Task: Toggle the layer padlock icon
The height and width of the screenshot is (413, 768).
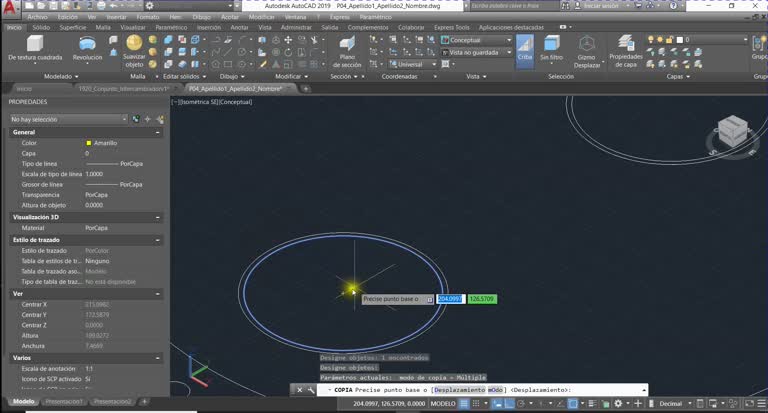Action: pos(669,40)
